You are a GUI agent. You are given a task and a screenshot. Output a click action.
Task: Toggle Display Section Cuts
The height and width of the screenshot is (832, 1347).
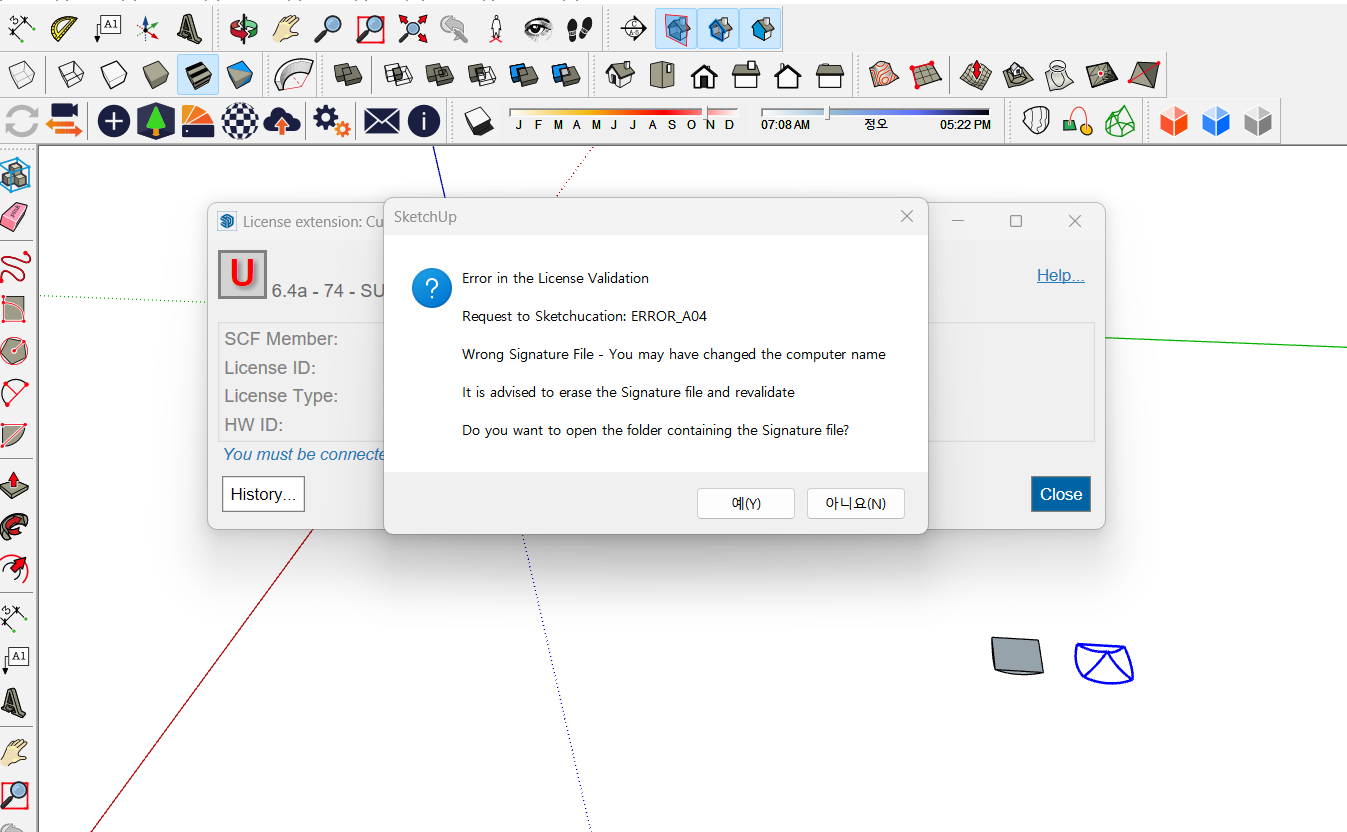tap(718, 28)
